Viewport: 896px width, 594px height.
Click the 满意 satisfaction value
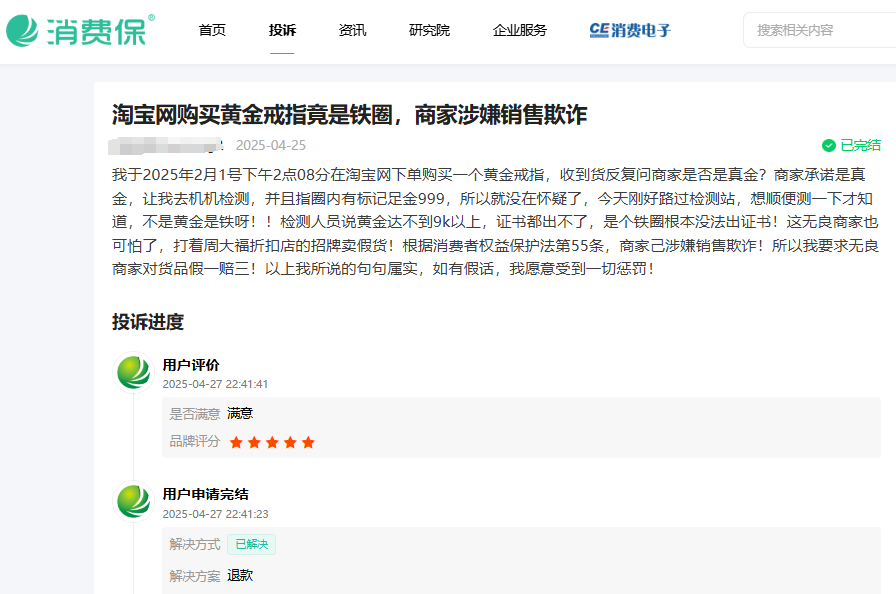pos(240,413)
